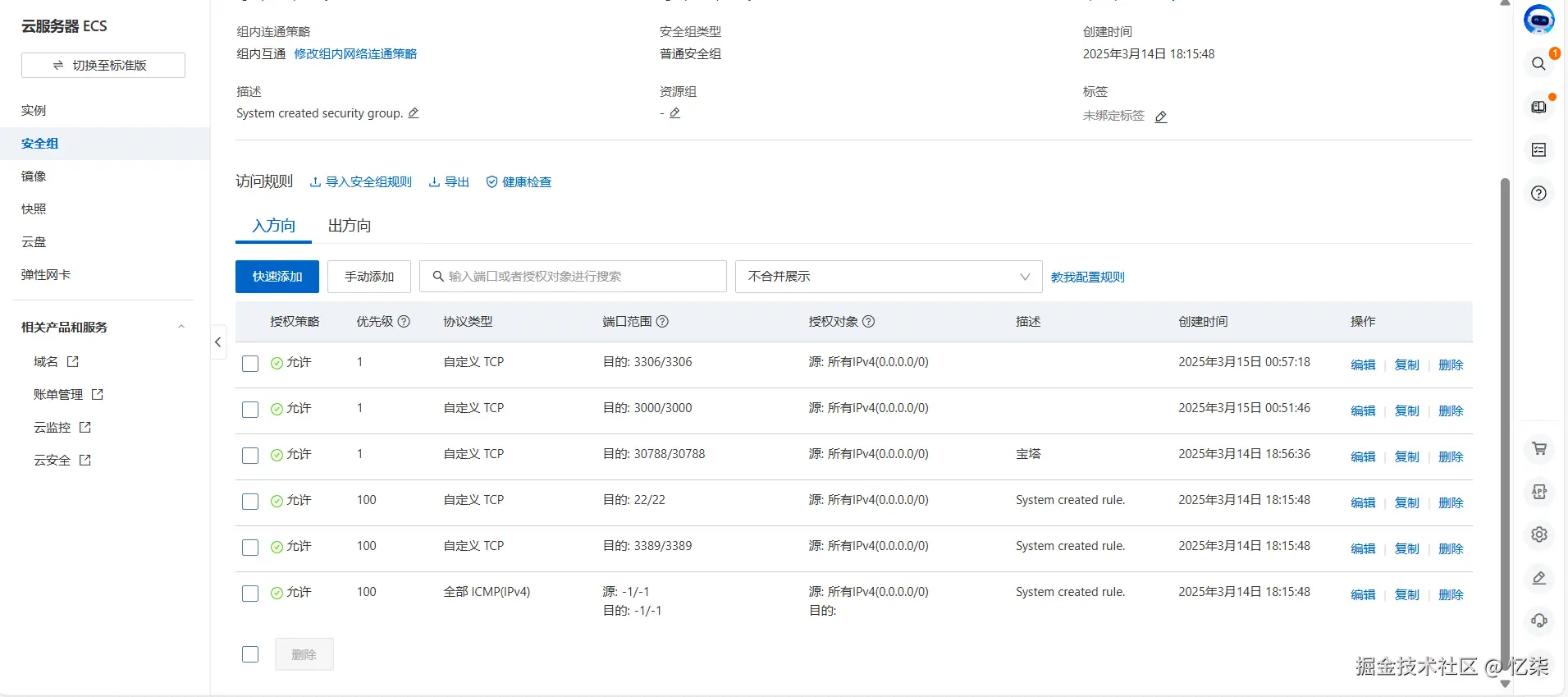Image resolution: width=1568 pixels, height=697 pixels.
Task: Click the port range column help icon
Action: click(x=662, y=322)
